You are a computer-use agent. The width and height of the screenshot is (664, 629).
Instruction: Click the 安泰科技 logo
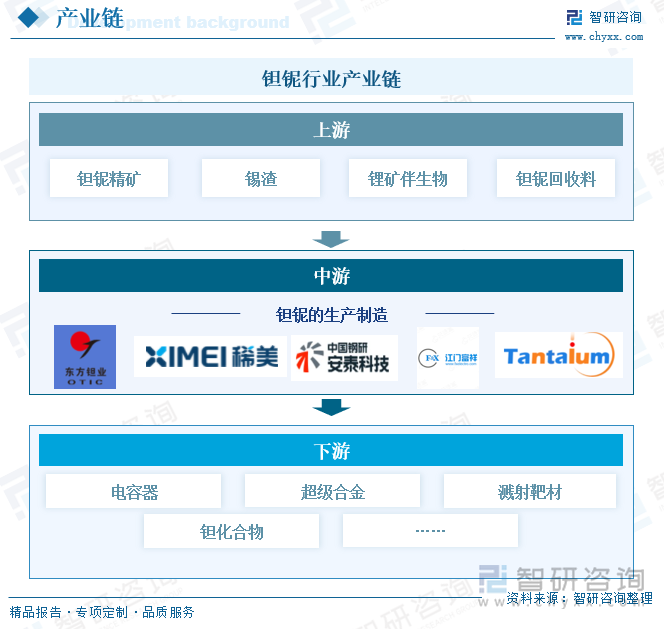(344, 358)
